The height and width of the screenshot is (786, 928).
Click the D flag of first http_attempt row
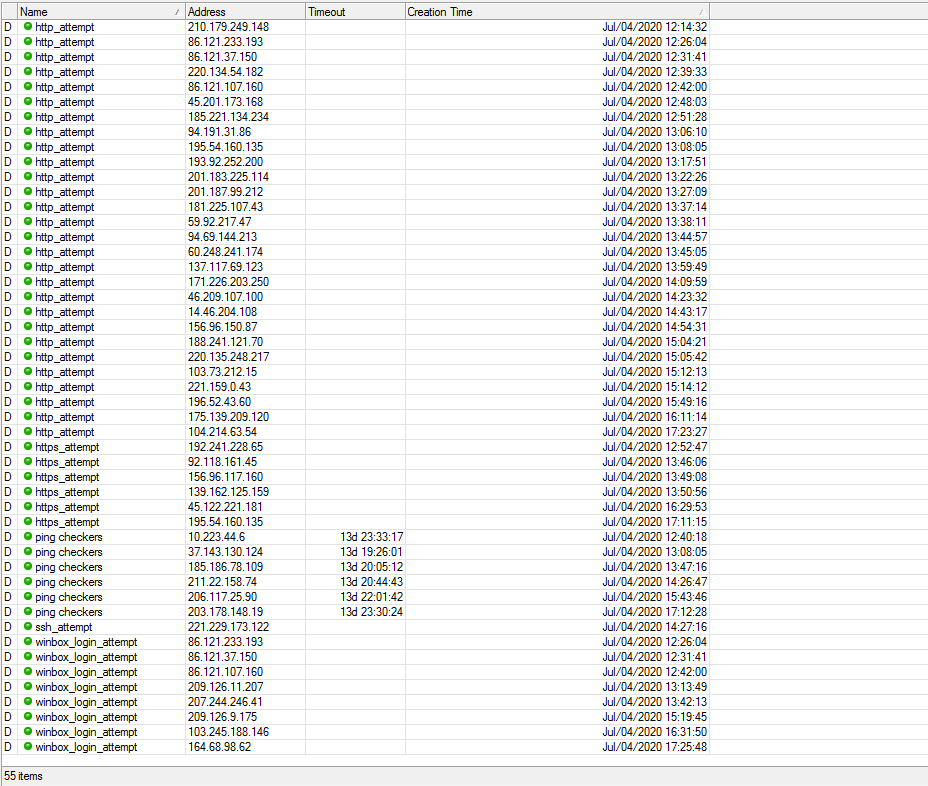point(8,27)
